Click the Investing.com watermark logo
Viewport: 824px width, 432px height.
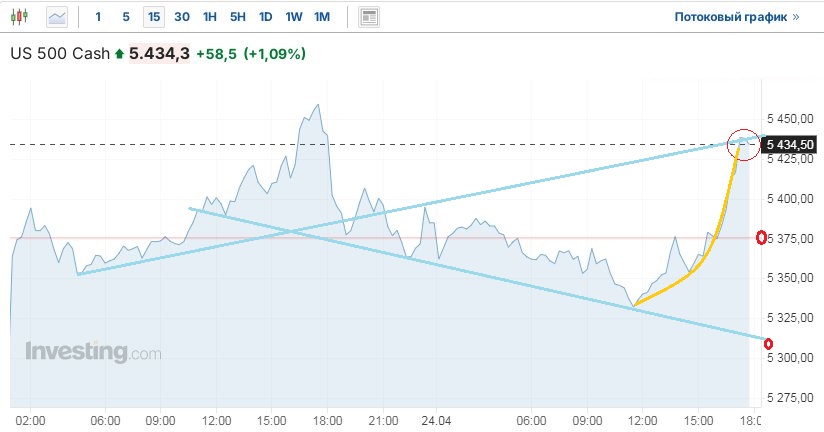[92, 352]
